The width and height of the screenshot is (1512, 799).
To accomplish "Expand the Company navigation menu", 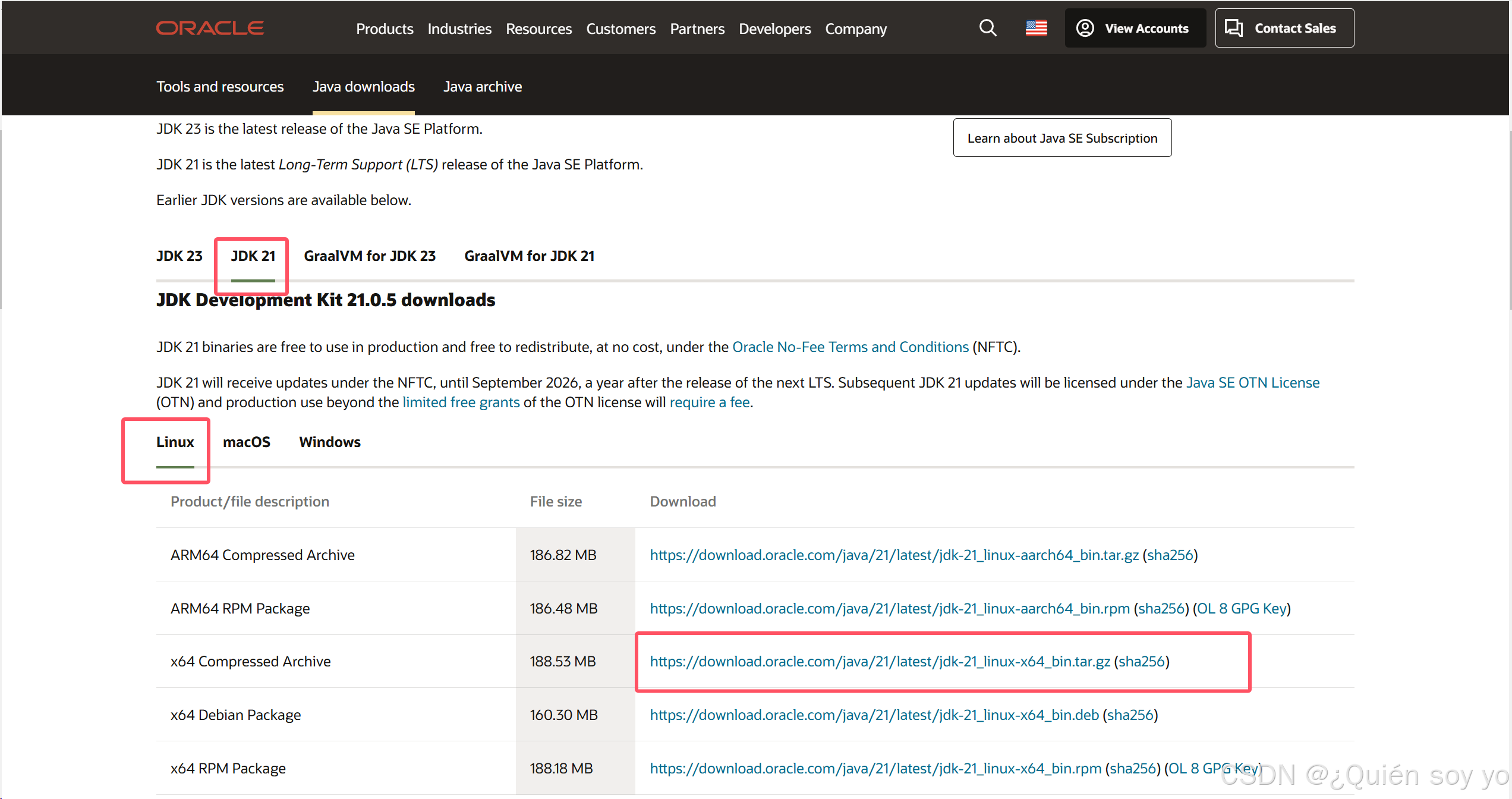I will pos(855,29).
